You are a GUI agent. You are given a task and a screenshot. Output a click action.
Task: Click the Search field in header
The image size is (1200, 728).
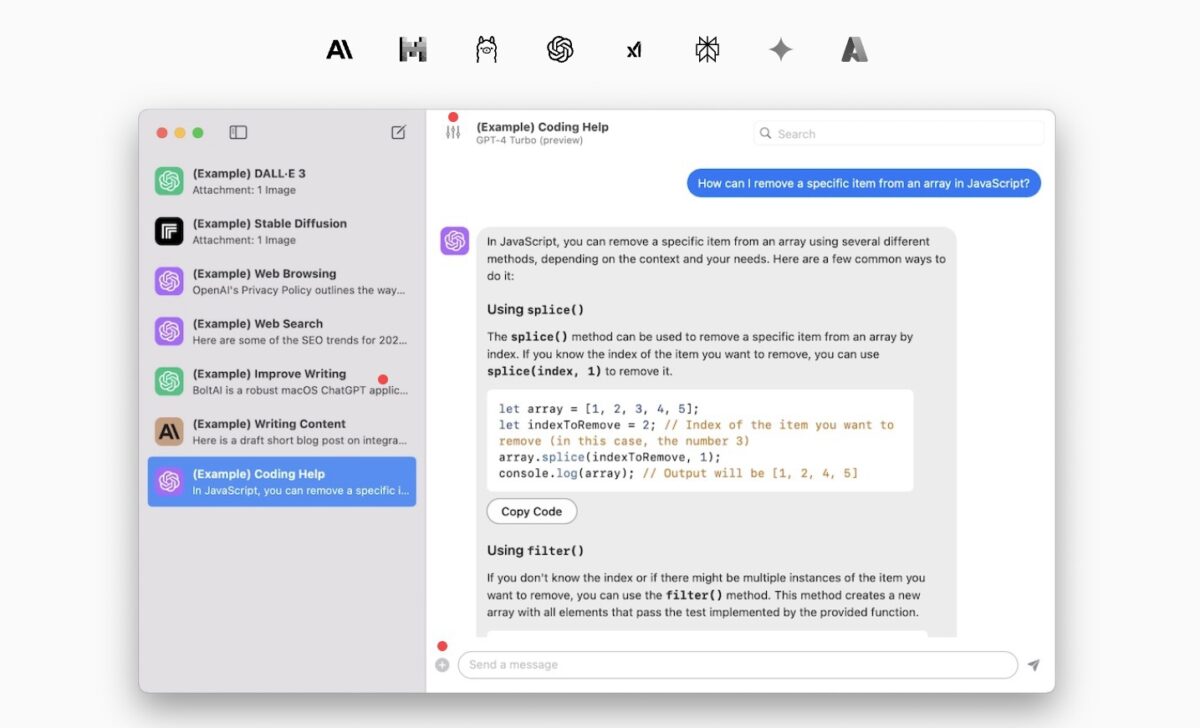point(898,133)
